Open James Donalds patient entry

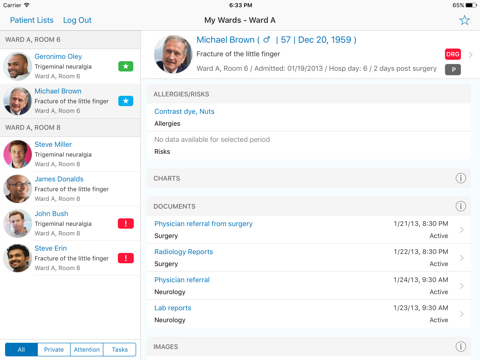click(x=70, y=189)
